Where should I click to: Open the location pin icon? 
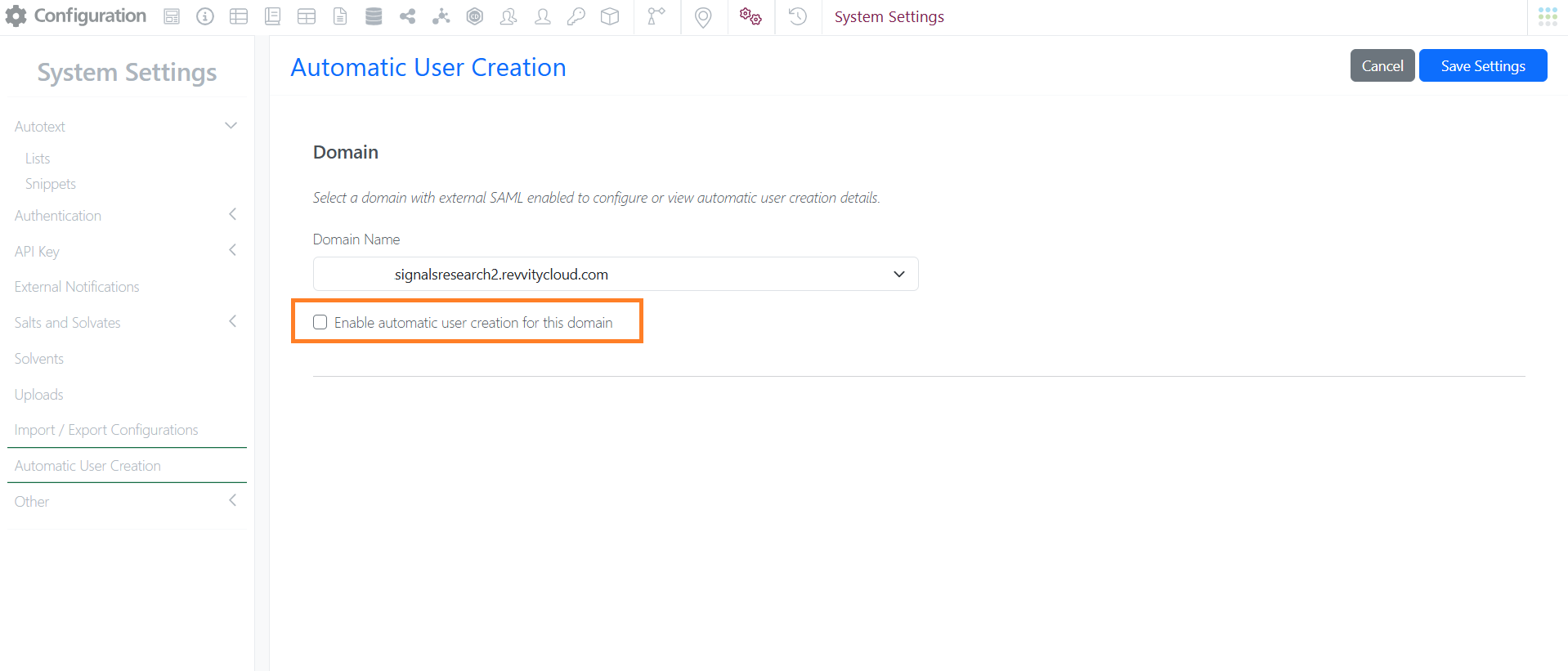(703, 17)
